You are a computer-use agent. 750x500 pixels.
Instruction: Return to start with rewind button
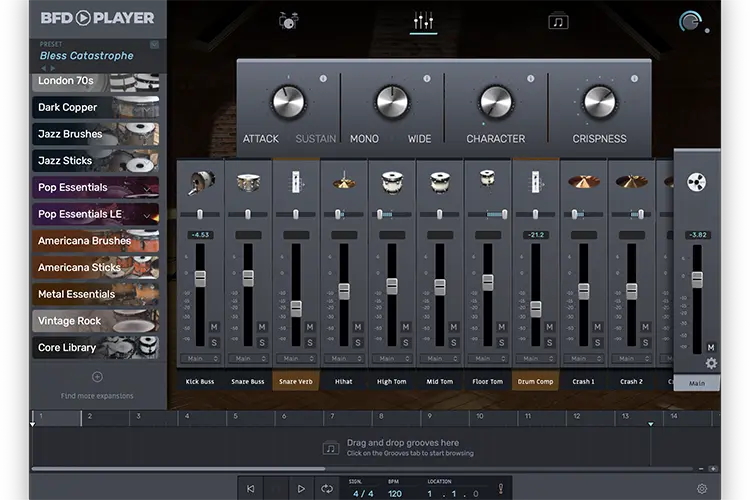(x=250, y=489)
